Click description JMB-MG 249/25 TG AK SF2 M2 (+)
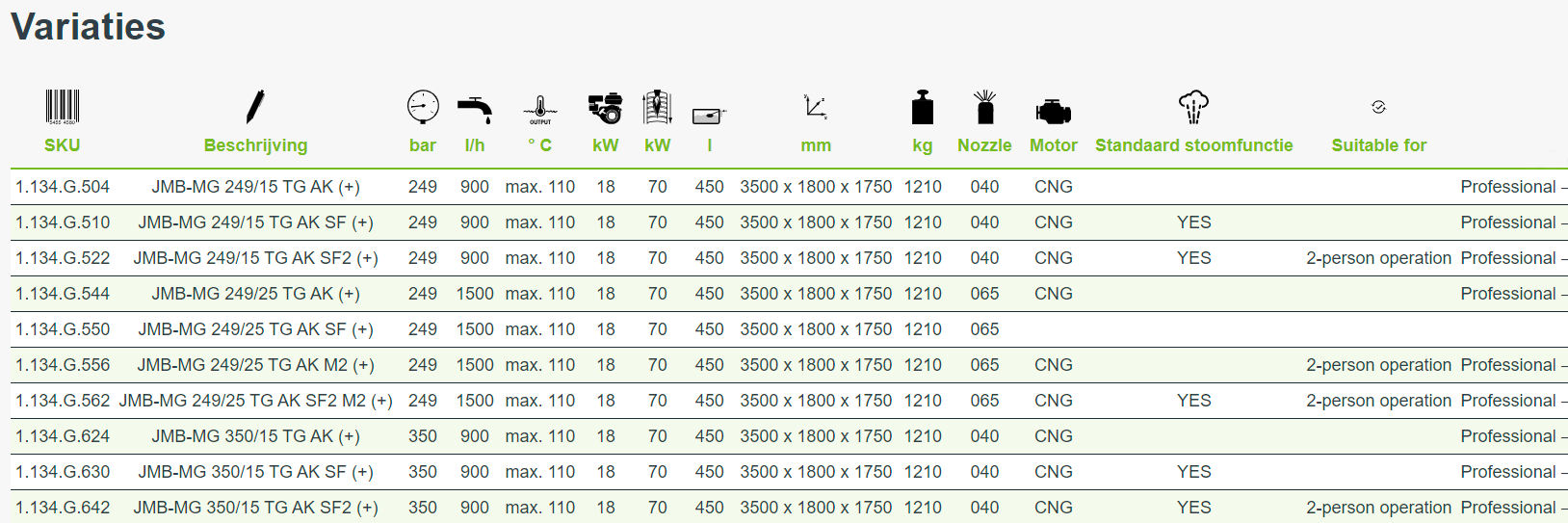Screen dimensions: 1568x523 tap(255, 401)
